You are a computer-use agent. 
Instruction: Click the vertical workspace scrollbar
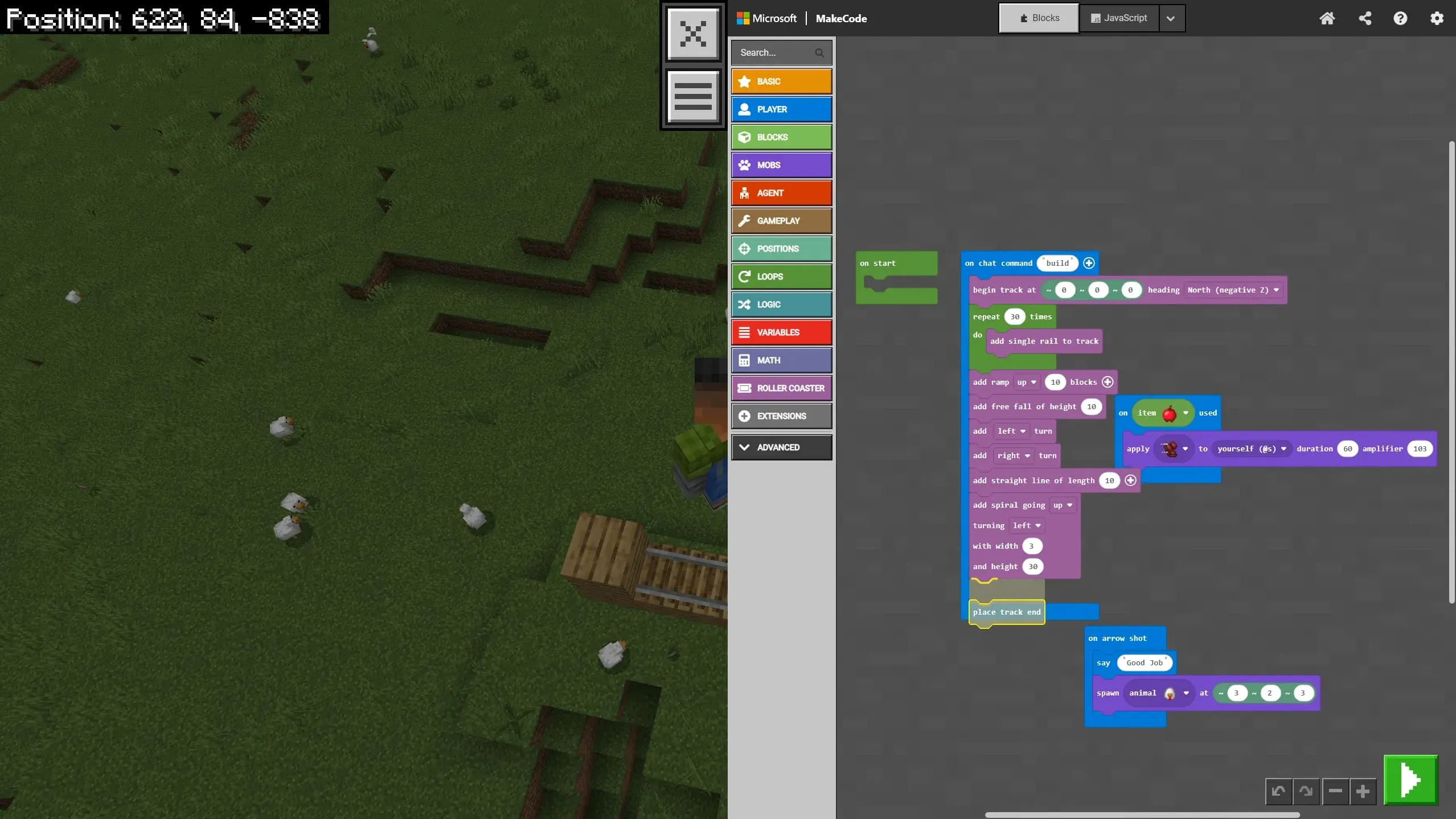tap(1451, 372)
